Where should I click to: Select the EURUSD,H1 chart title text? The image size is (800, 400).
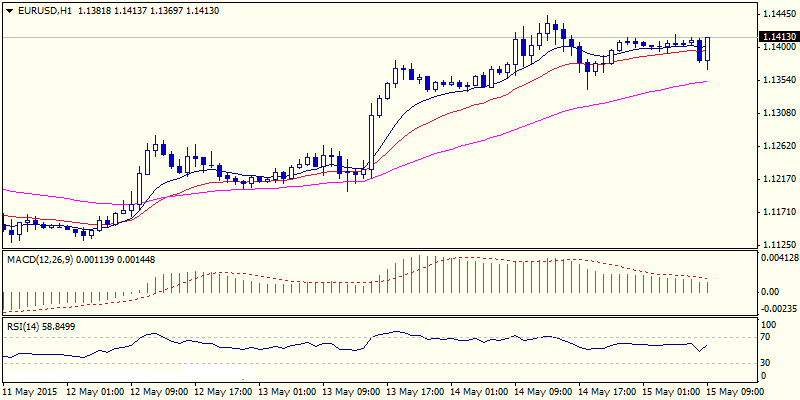tap(43, 11)
